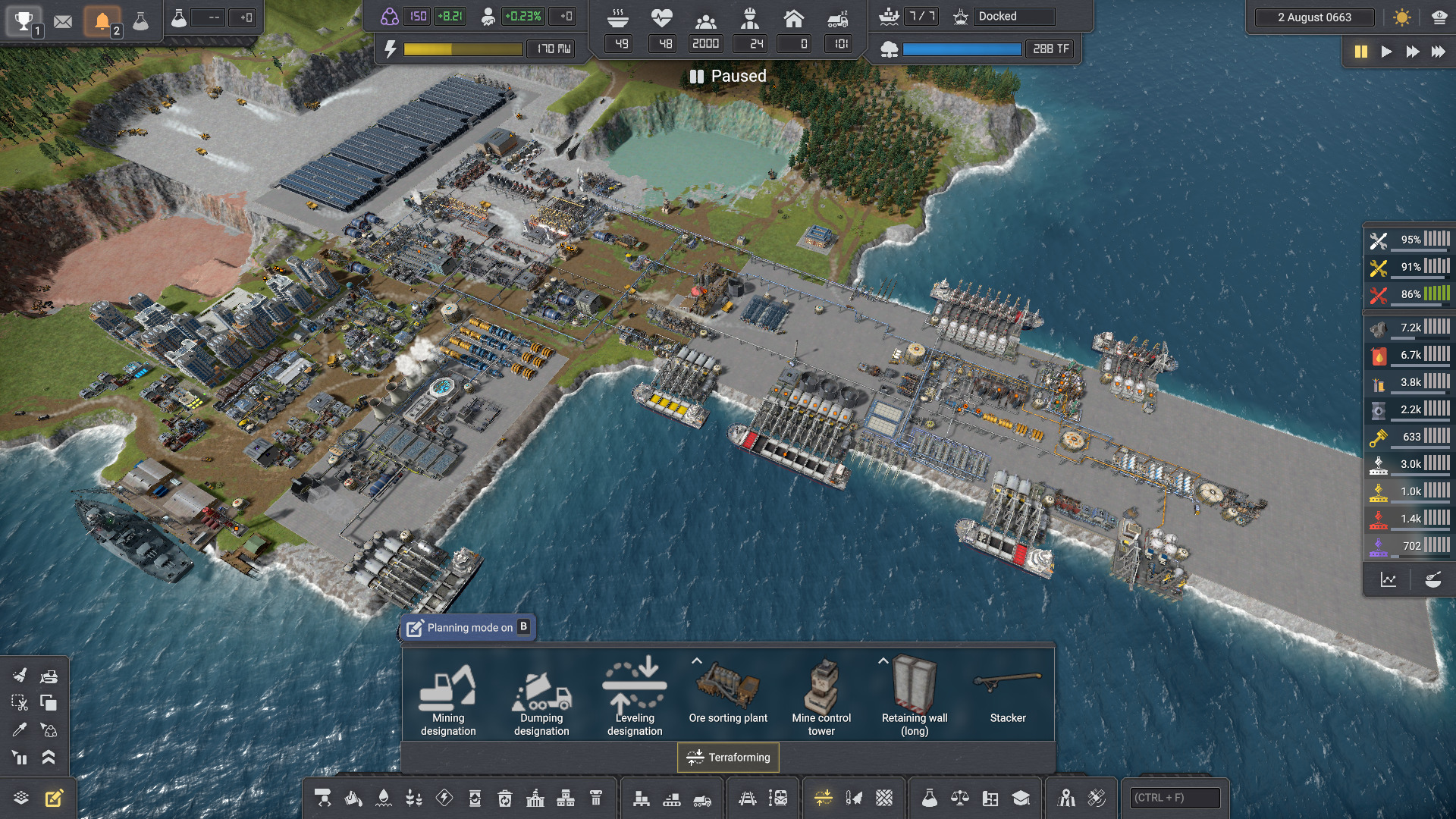1456x819 pixels.
Task: Open the notifications bell icon
Action: (x=102, y=20)
